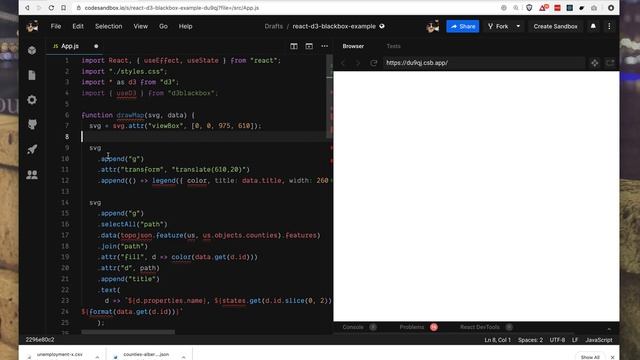Screen dimensions: 640x360
Task: Click the drawMap function name
Action: [131, 115]
